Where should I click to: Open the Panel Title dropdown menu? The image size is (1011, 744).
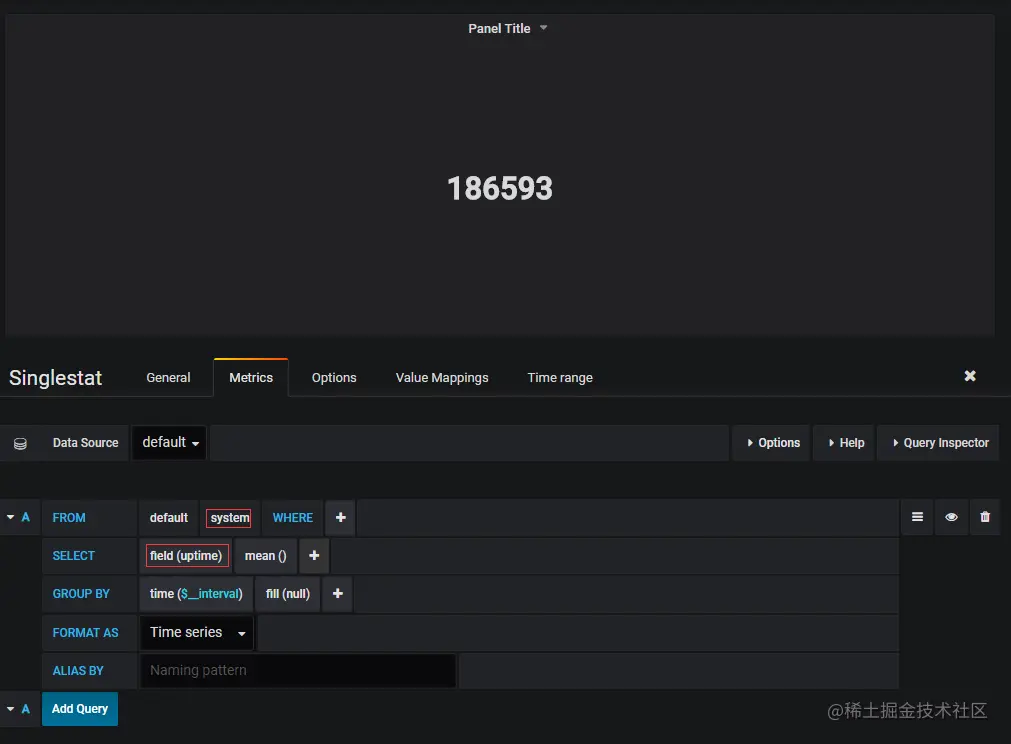click(x=507, y=28)
